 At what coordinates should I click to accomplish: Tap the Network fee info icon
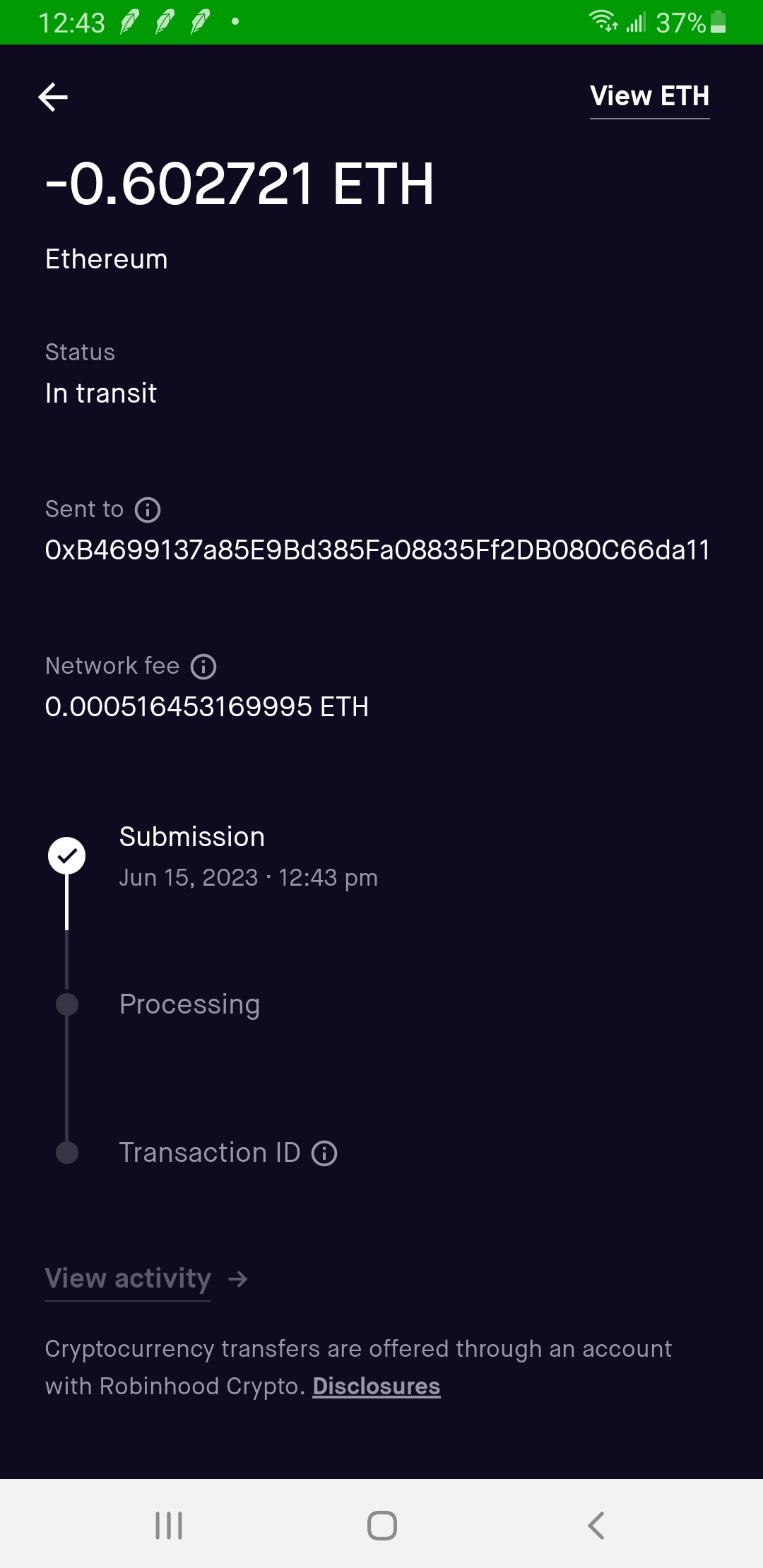(203, 667)
